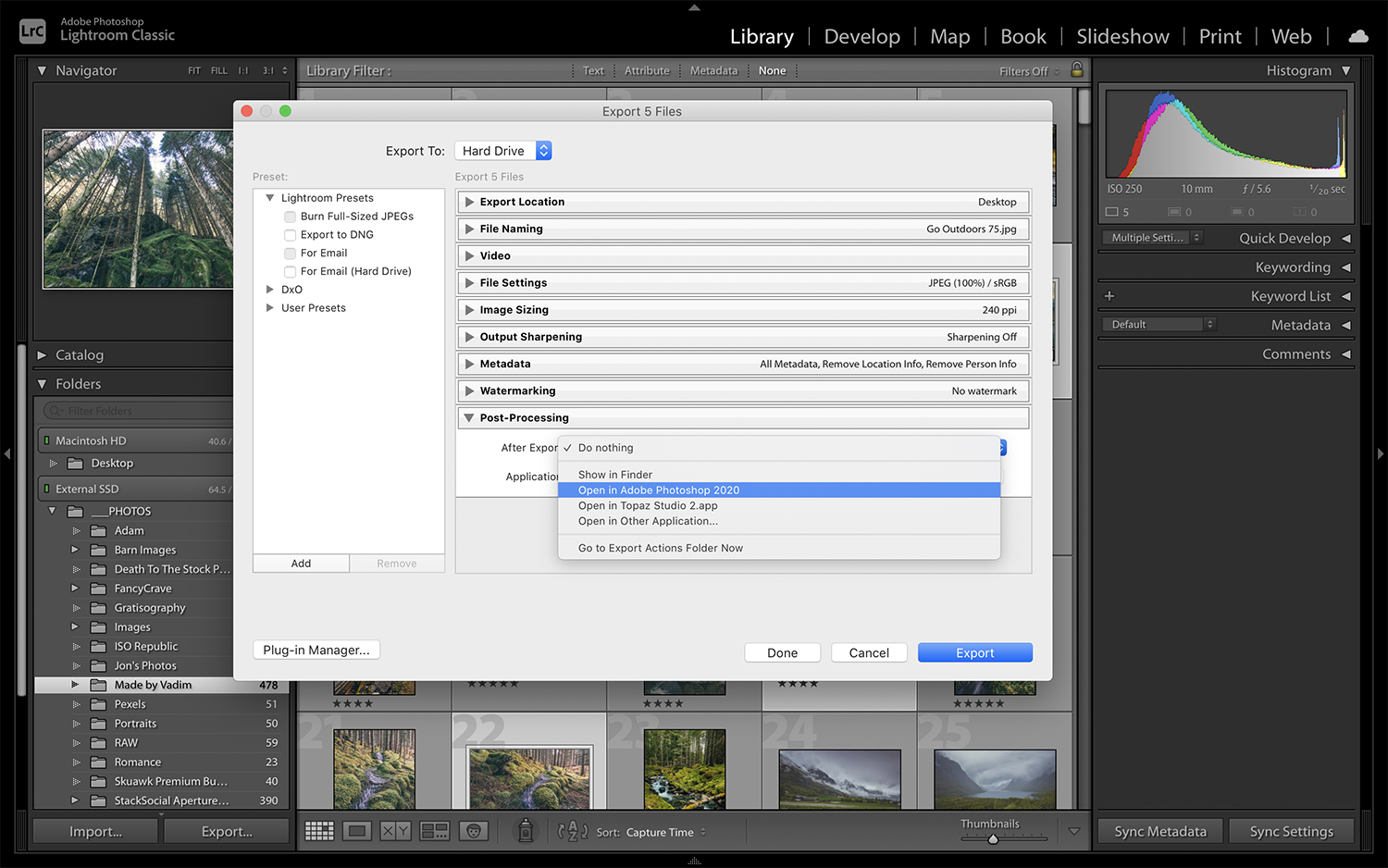Open the Plug-in Manager
The image size is (1388, 868).
(316, 650)
